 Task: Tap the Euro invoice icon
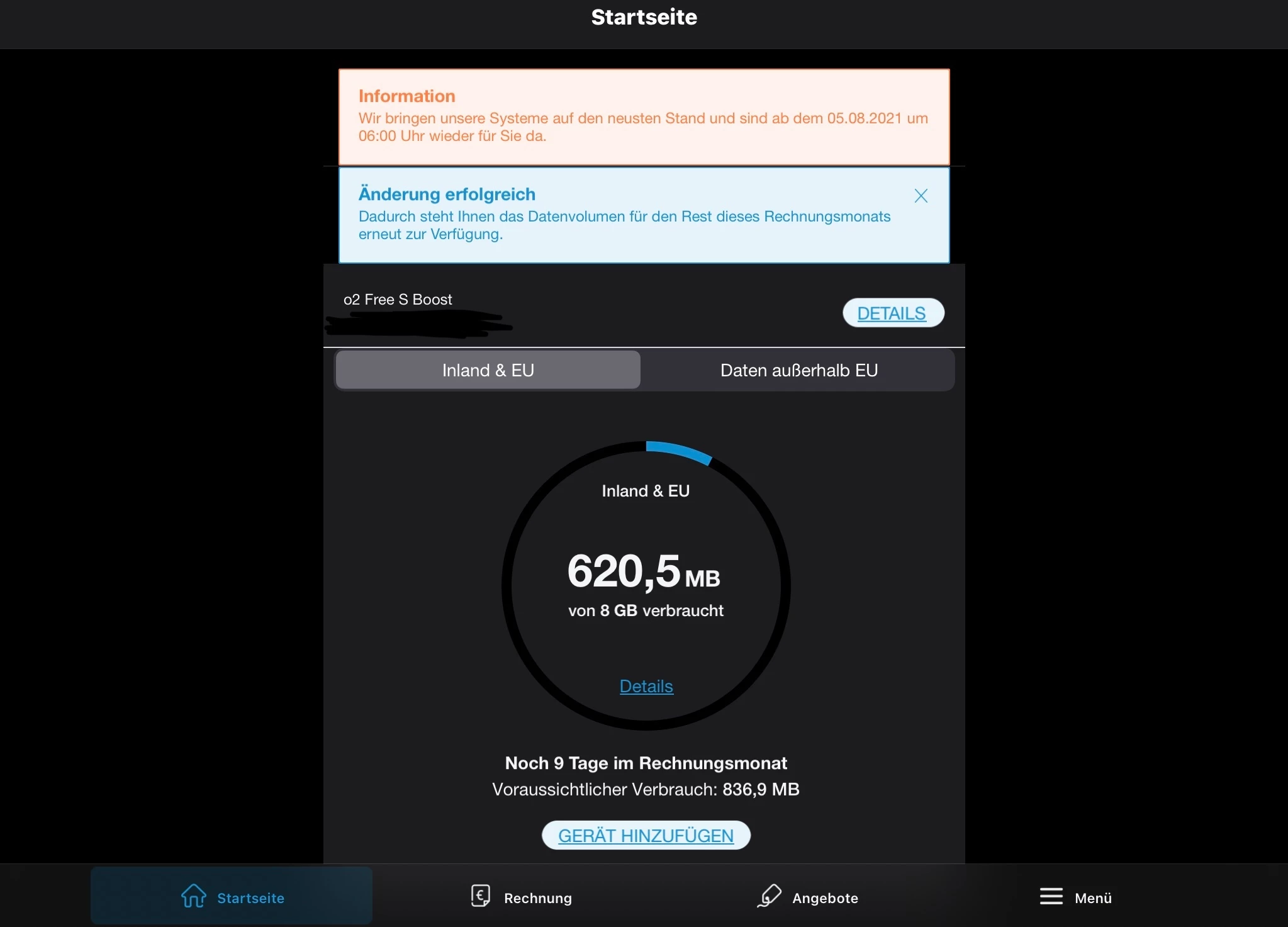tap(481, 896)
